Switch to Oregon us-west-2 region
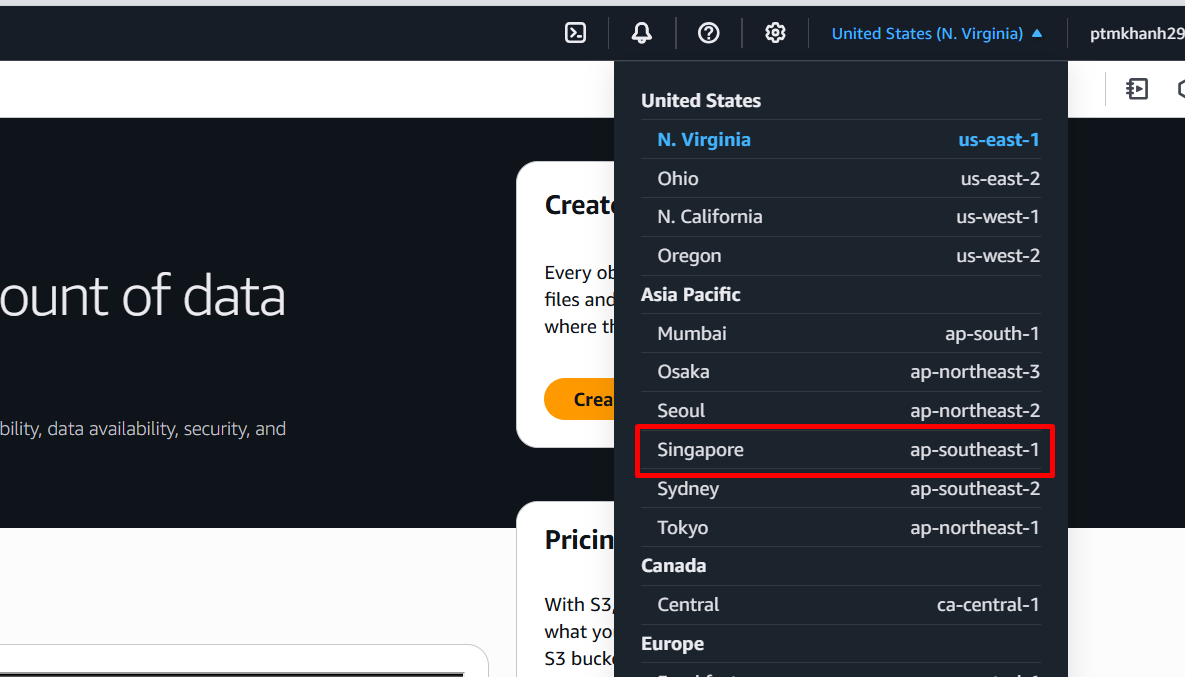Screen dimensions: 1185x677 [840, 255]
